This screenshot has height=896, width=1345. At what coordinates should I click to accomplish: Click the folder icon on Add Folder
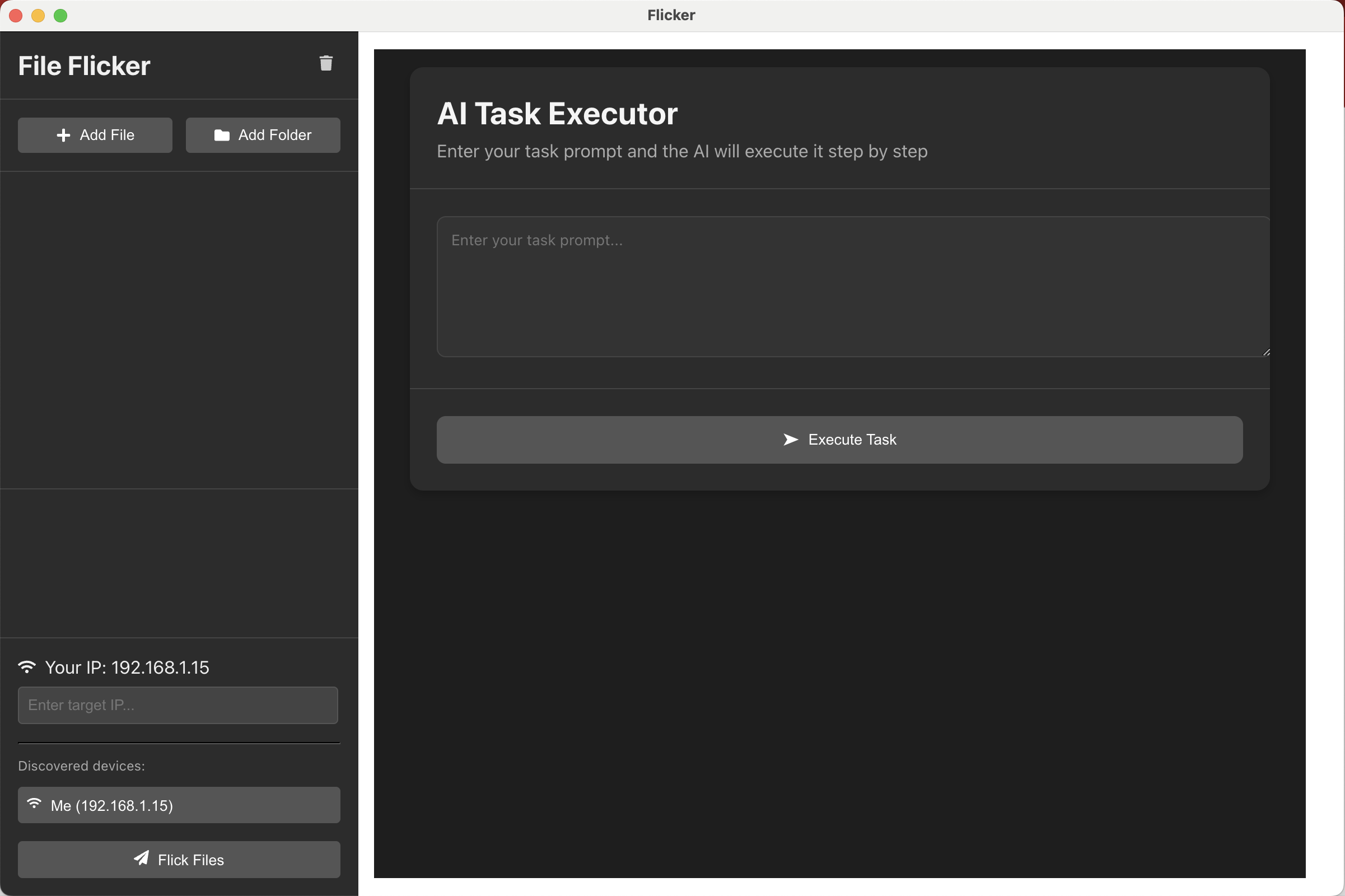[222, 136]
